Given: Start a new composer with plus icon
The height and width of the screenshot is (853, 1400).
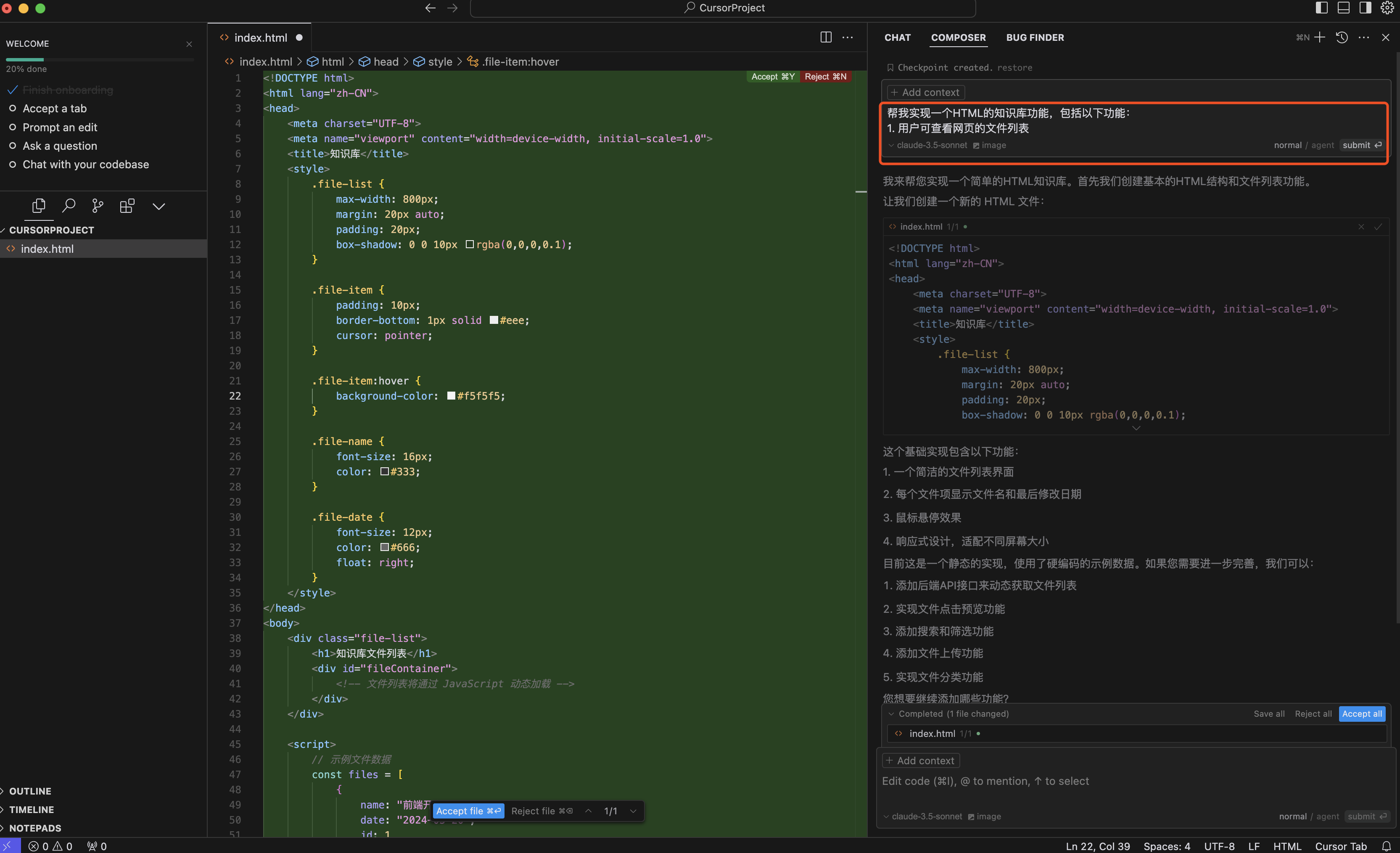Looking at the screenshot, I should click(x=1320, y=37).
